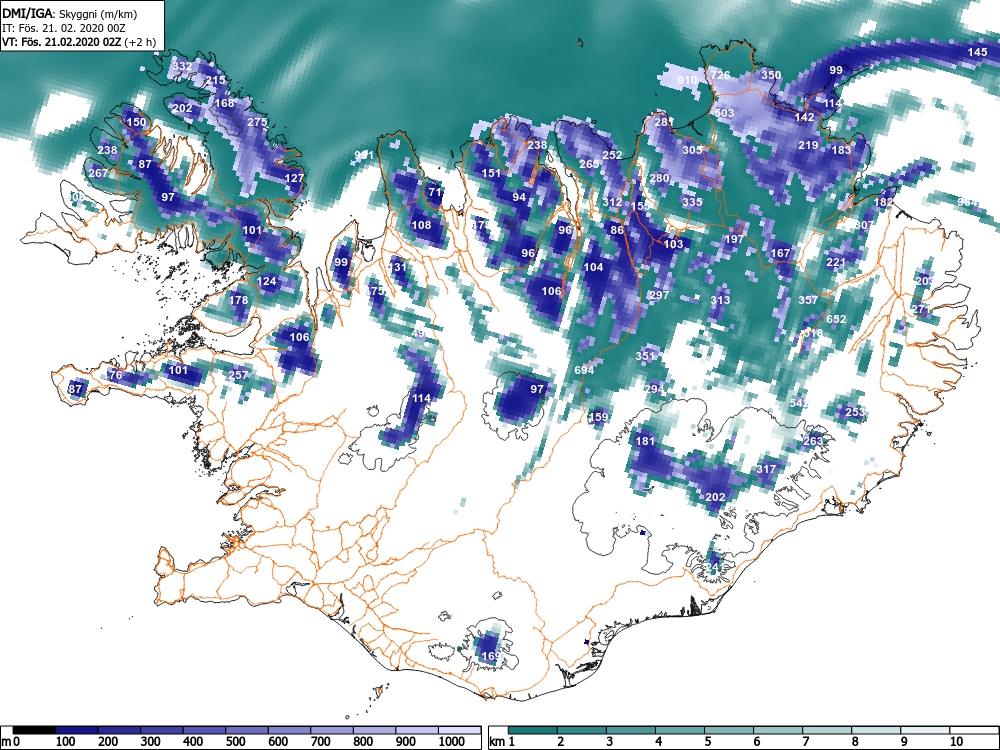Click the map value '150'

coord(136,122)
